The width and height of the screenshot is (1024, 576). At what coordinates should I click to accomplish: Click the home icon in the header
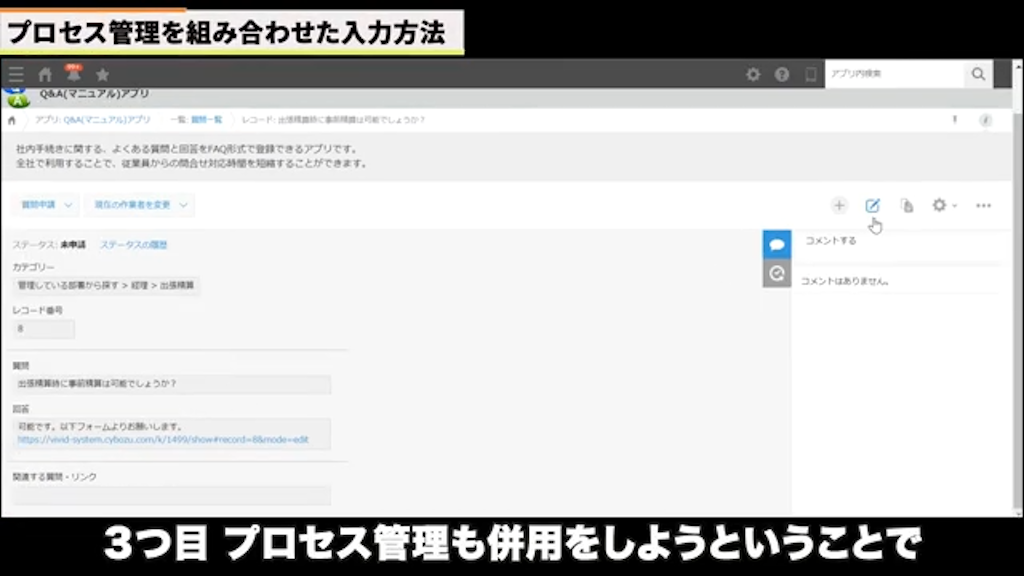(x=43, y=73)
